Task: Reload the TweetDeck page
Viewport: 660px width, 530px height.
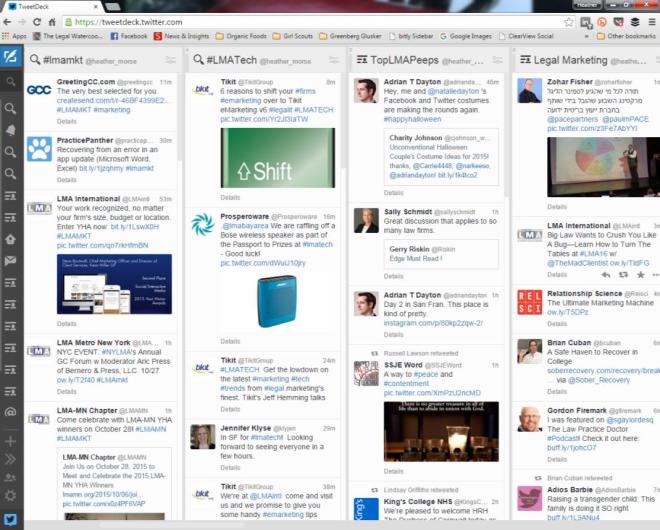Action: [x=37, y=22]
